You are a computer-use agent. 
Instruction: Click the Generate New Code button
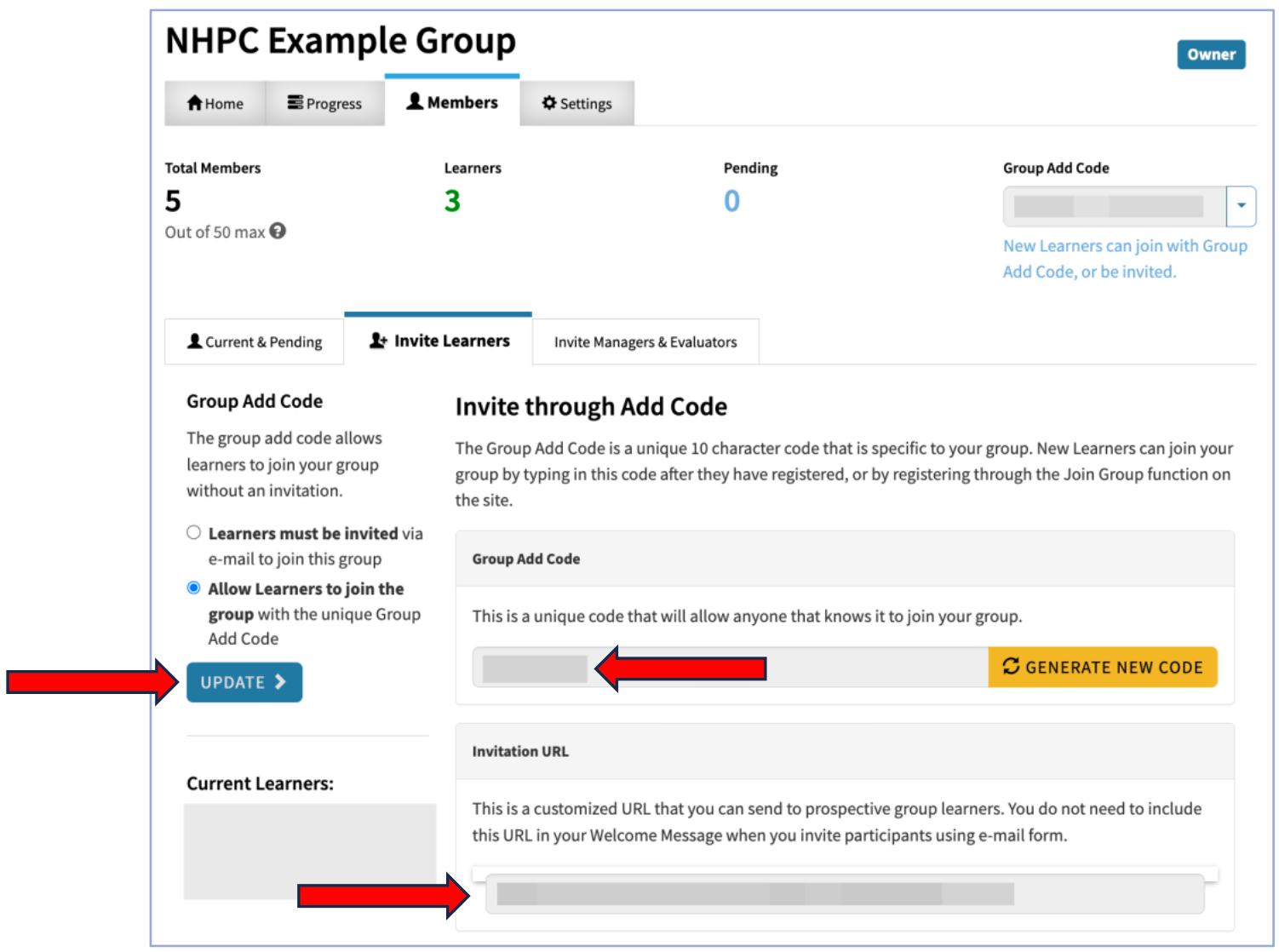pos(1102,667)
